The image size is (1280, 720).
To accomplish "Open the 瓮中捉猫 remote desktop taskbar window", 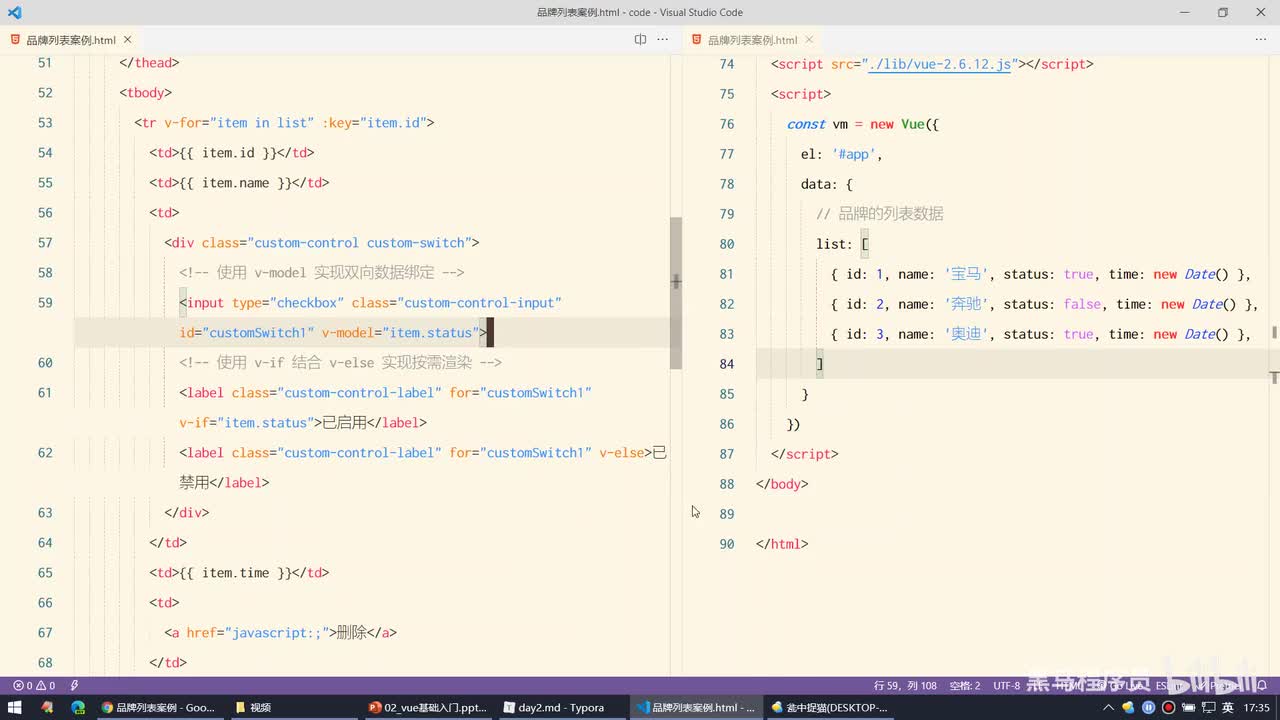I will [x=829, y=707].
